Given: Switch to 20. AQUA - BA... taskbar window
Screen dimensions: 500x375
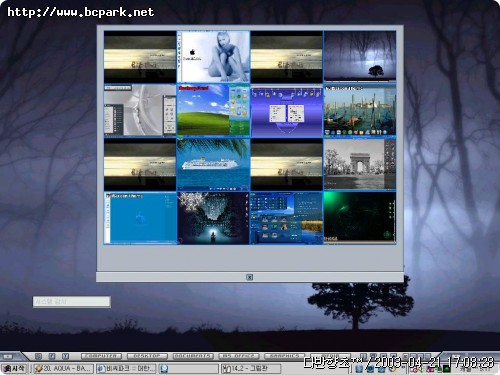Looking at the screenshot, I should pos(63,369).
